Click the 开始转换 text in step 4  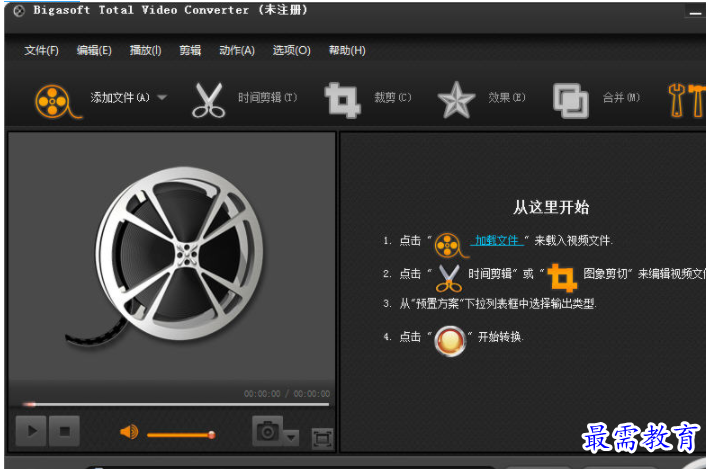pos(500,337)
